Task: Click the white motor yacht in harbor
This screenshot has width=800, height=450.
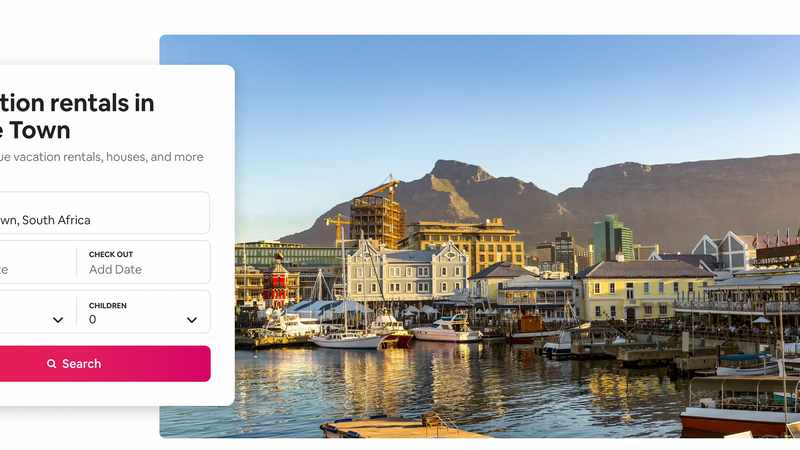Action: pyautogui.click(x=446, y=330)
